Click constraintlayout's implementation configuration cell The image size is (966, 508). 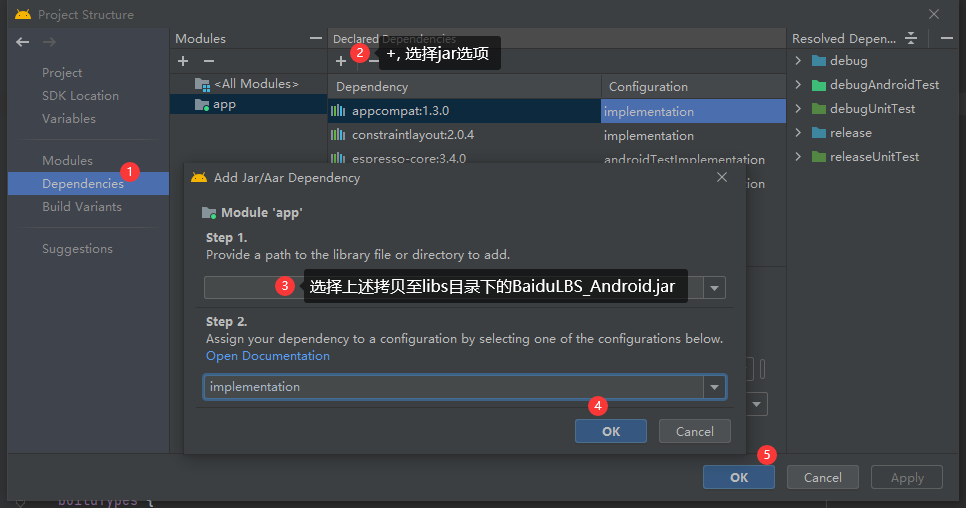point(693,135)
